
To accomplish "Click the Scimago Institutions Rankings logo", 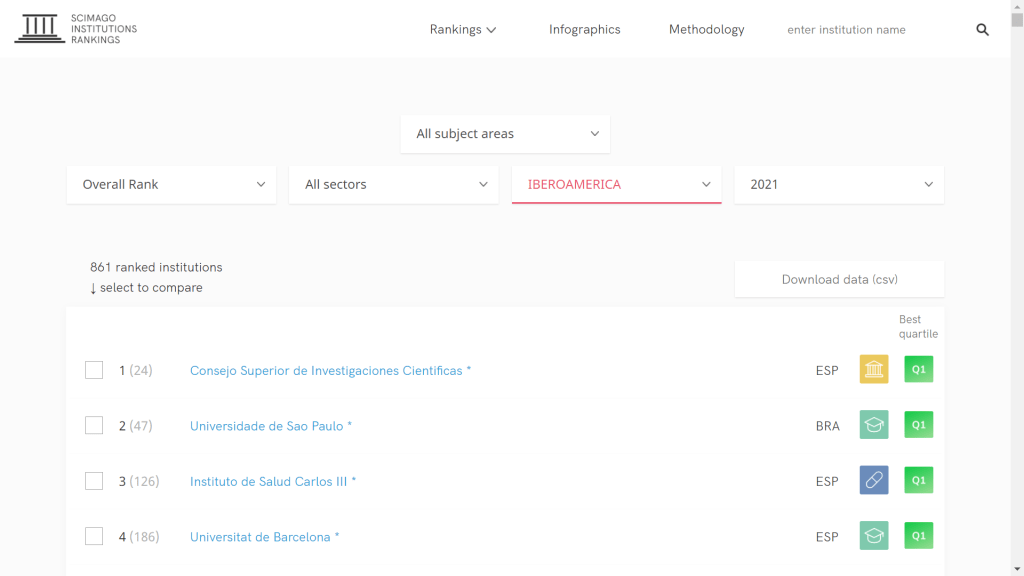I will [76, 29].
